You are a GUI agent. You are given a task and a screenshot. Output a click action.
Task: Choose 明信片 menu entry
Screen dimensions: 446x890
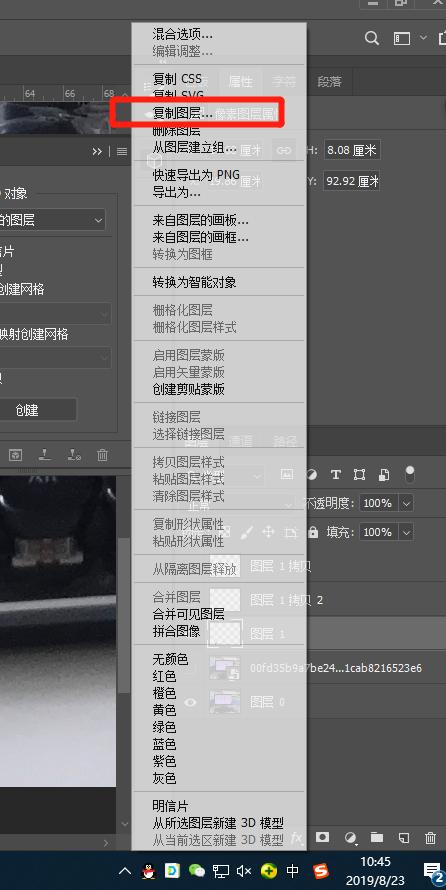(170, 806)
